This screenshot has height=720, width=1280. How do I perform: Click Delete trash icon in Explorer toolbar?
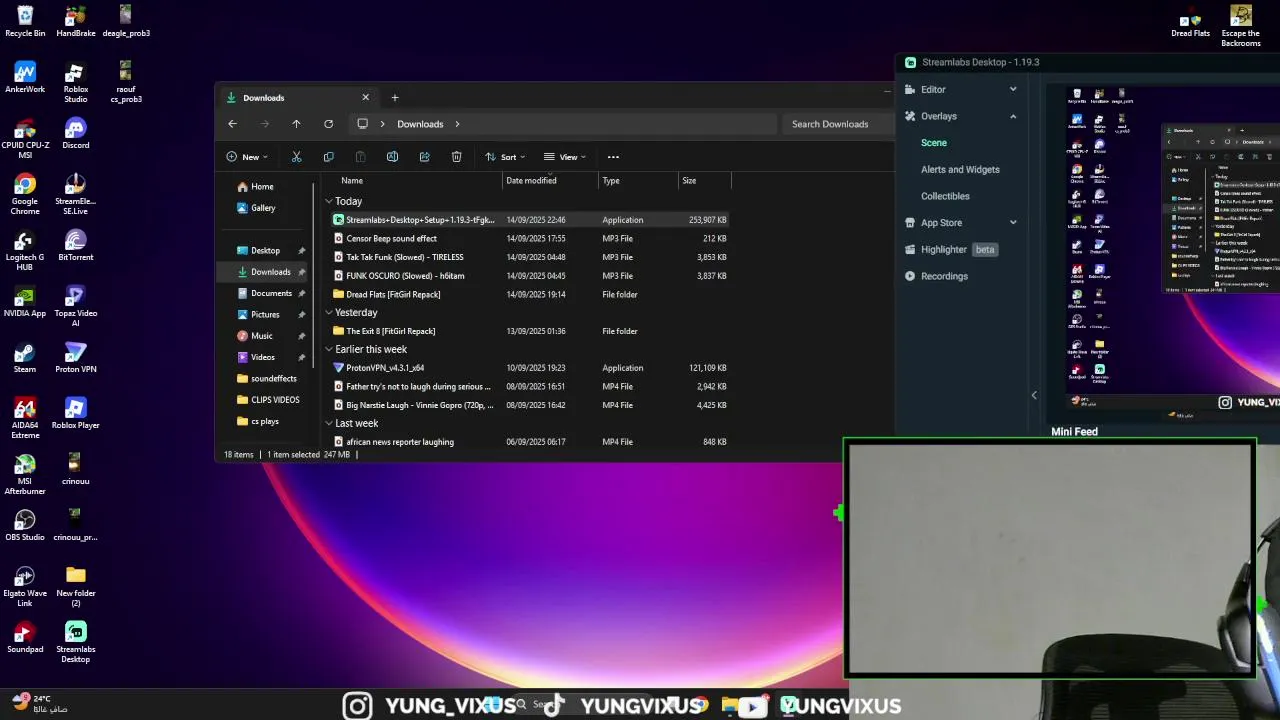click(456, 157)
